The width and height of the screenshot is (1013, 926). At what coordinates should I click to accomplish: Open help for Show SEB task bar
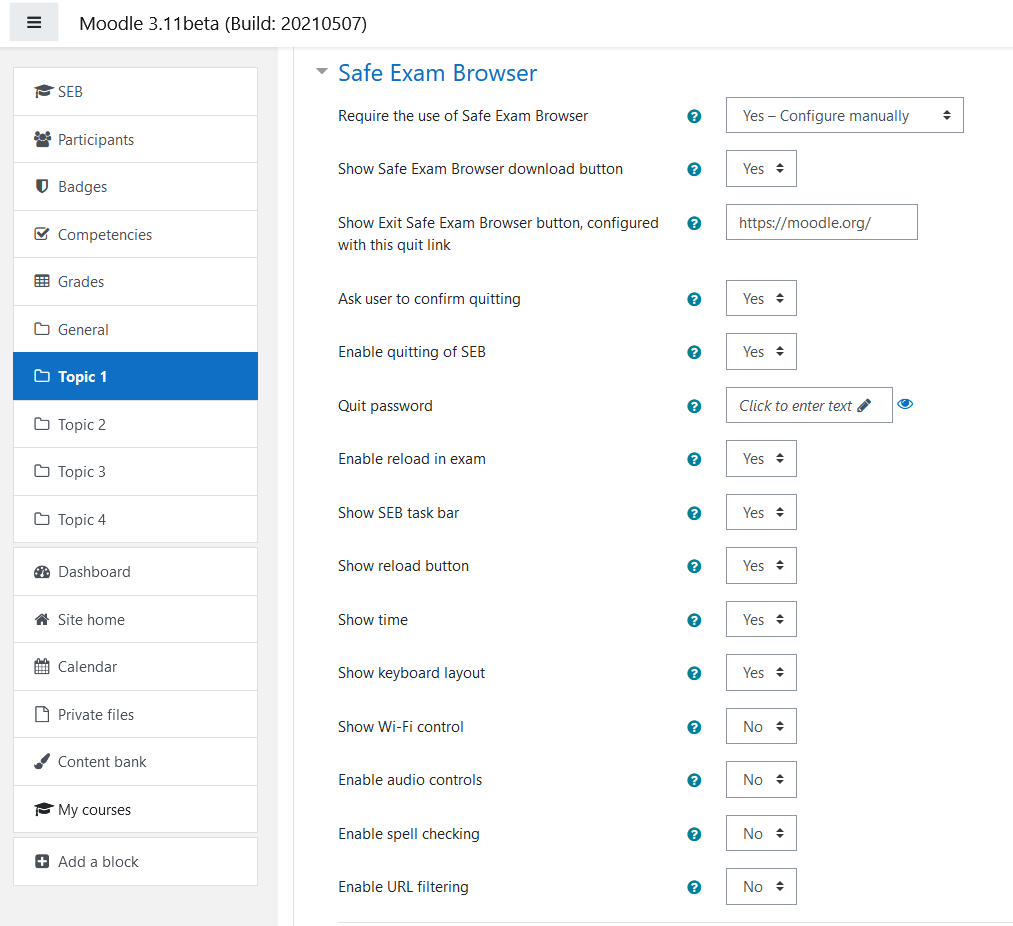[x=694, y=513]
